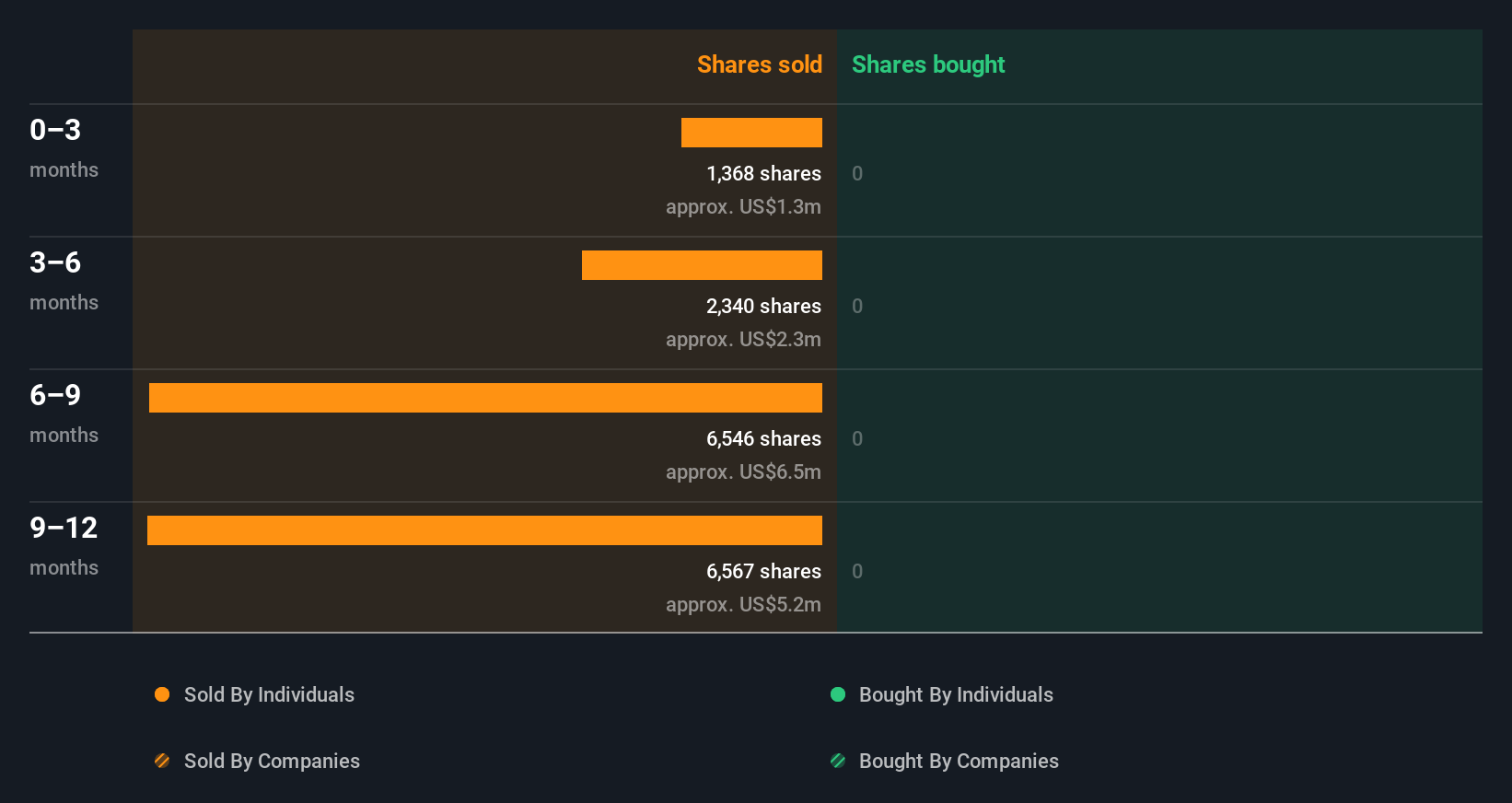Click the 3–6 months row label
1512x803 pixels.
[x=64, y=281]
